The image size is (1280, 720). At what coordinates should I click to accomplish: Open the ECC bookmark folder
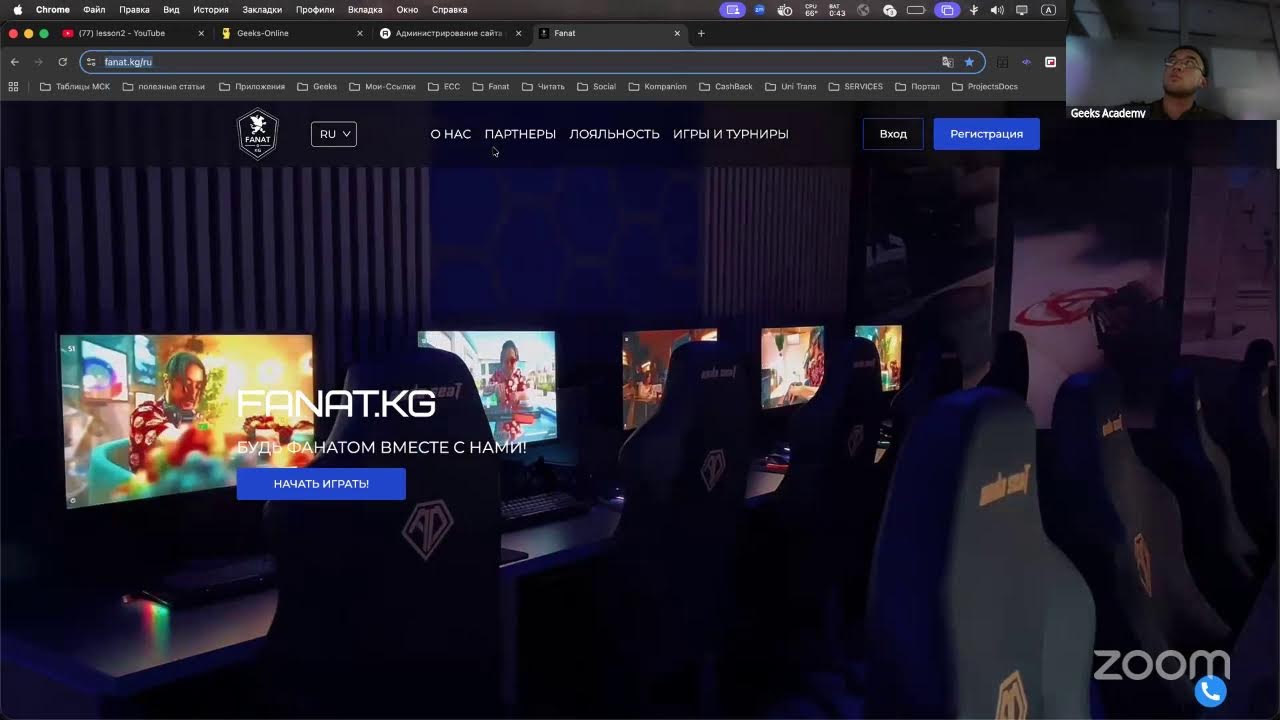point(444,87)
